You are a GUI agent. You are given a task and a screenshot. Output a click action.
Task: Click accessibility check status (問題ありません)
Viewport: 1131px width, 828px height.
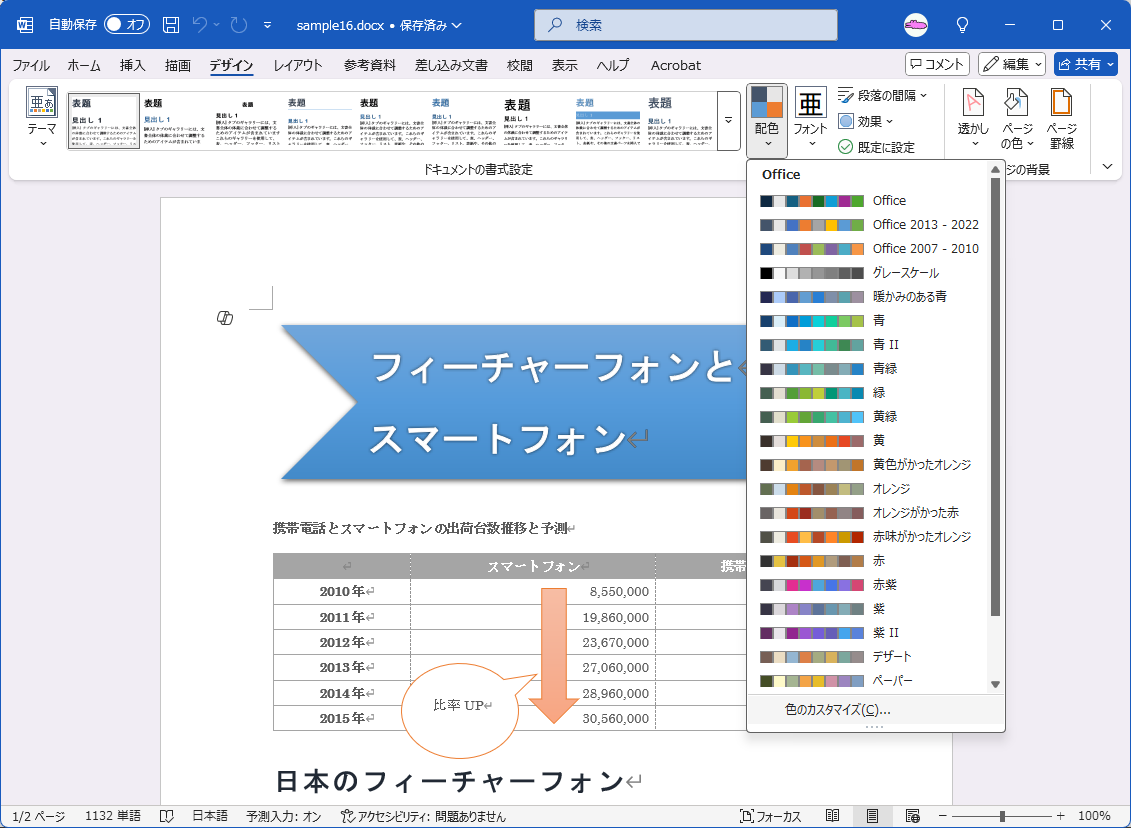pyautogui.click(x=423, y=816)
